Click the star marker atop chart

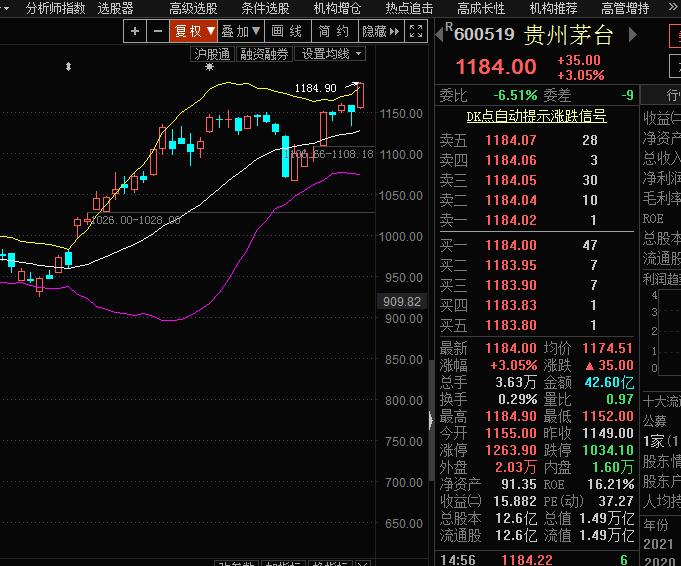click(x=209, y=67)
